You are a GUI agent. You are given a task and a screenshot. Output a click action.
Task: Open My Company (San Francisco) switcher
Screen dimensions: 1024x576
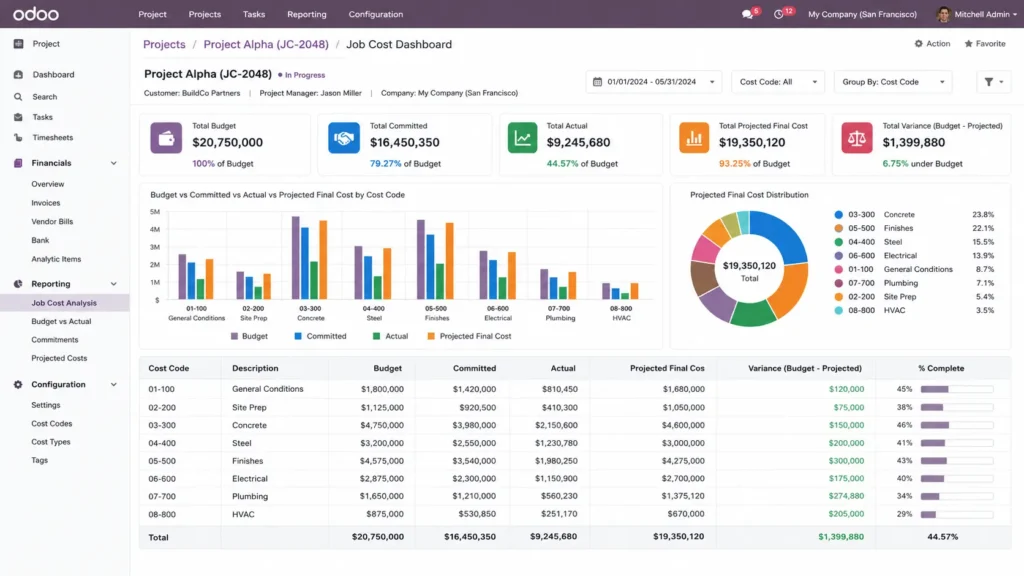[x=862, y=14]
